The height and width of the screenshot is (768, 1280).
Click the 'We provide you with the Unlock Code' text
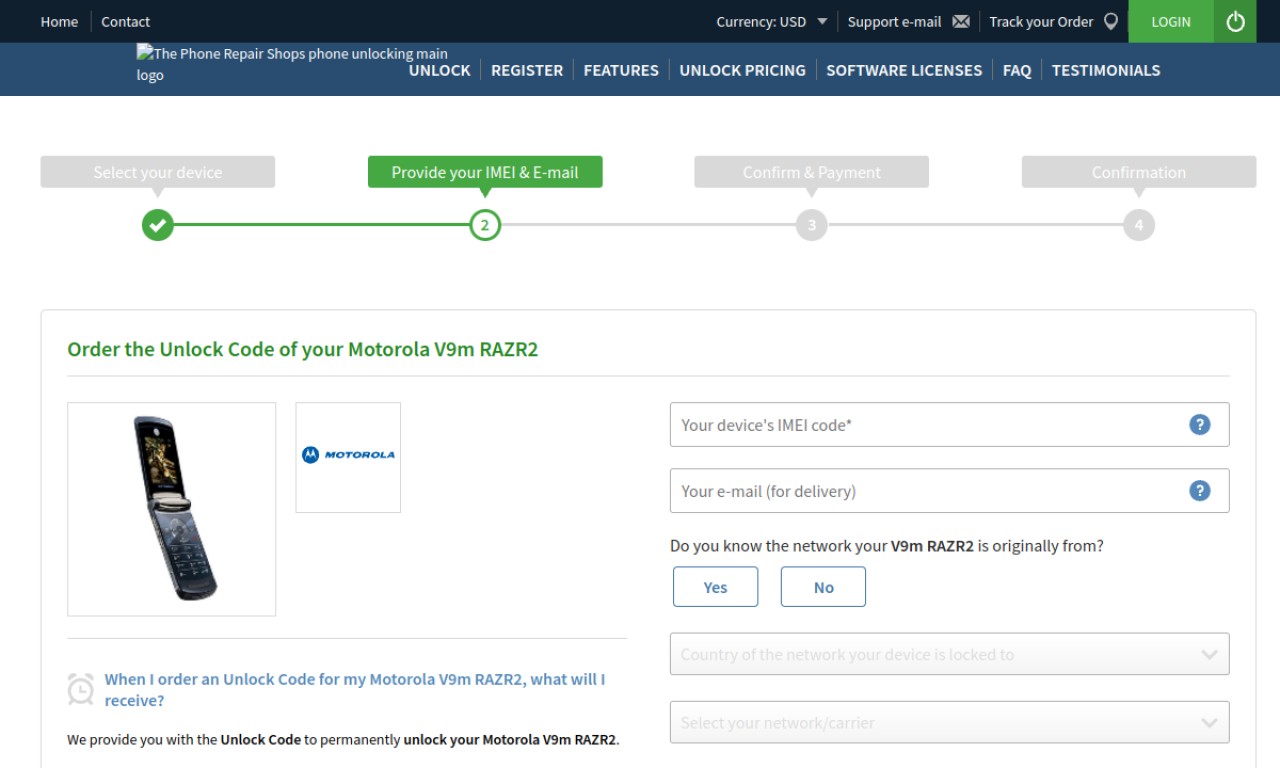pos(343,740)
